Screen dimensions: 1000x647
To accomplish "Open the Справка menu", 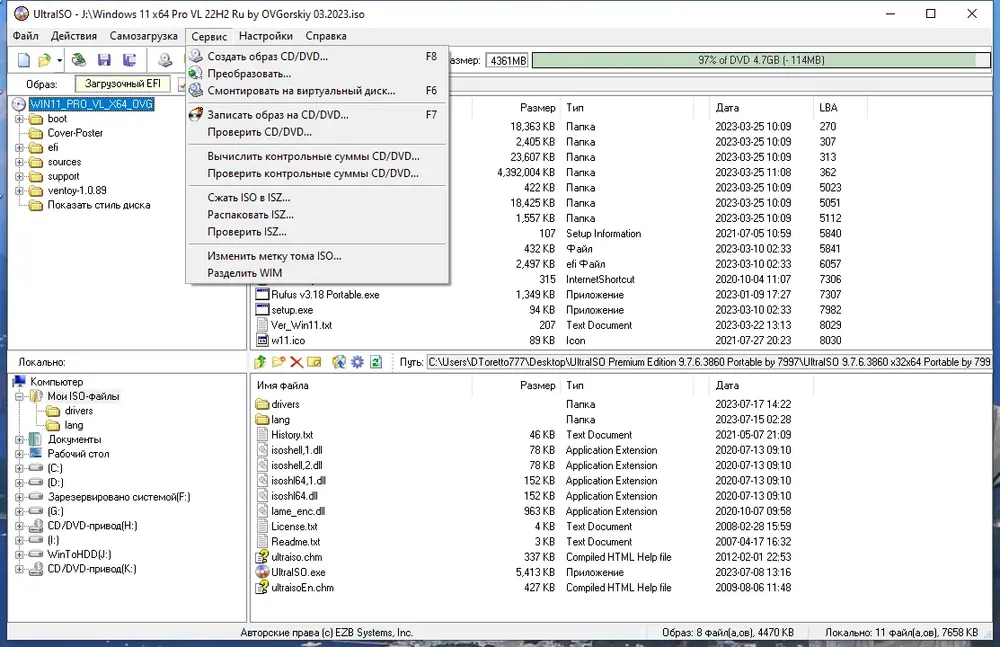I will pyautogui.click(x=326, y=36).
